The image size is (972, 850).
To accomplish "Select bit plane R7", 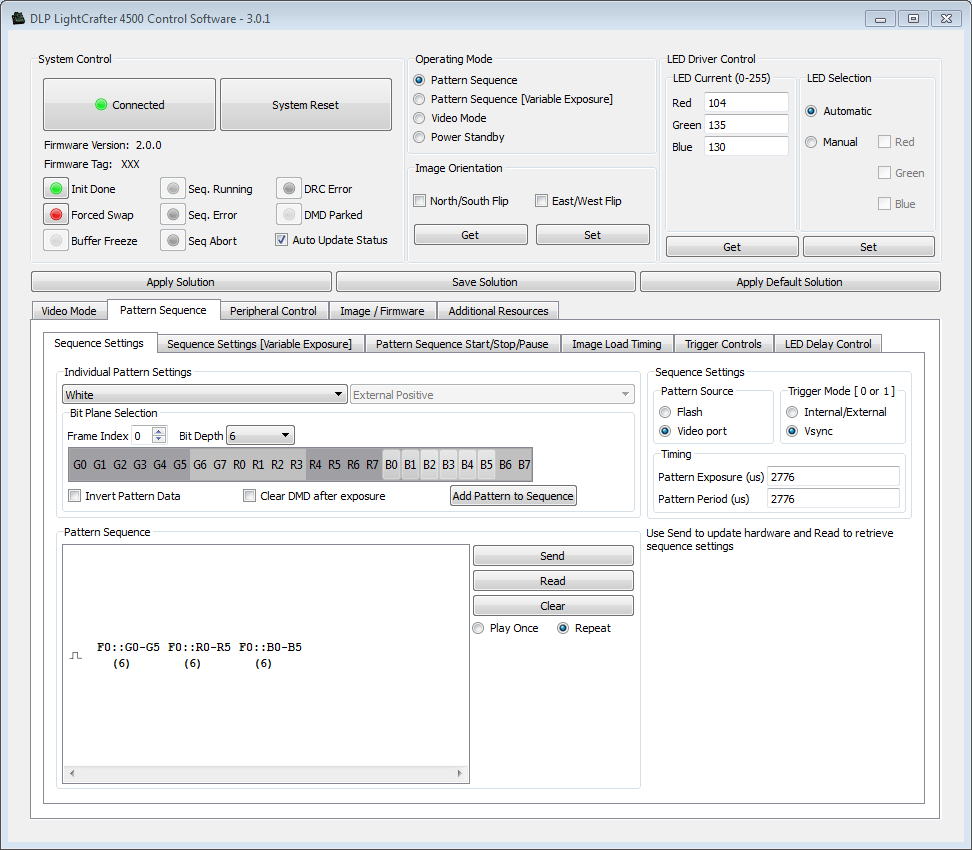I will point(372,464).
